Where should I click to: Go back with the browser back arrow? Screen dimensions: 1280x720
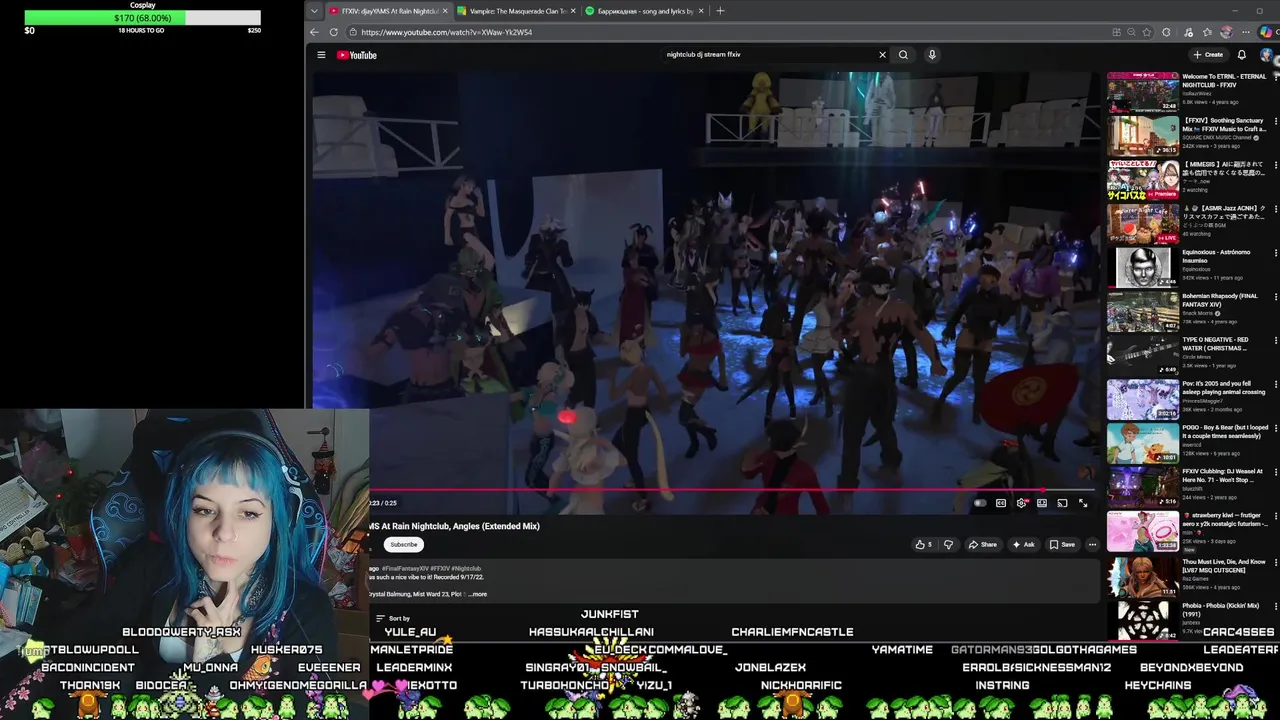[314, 32]
